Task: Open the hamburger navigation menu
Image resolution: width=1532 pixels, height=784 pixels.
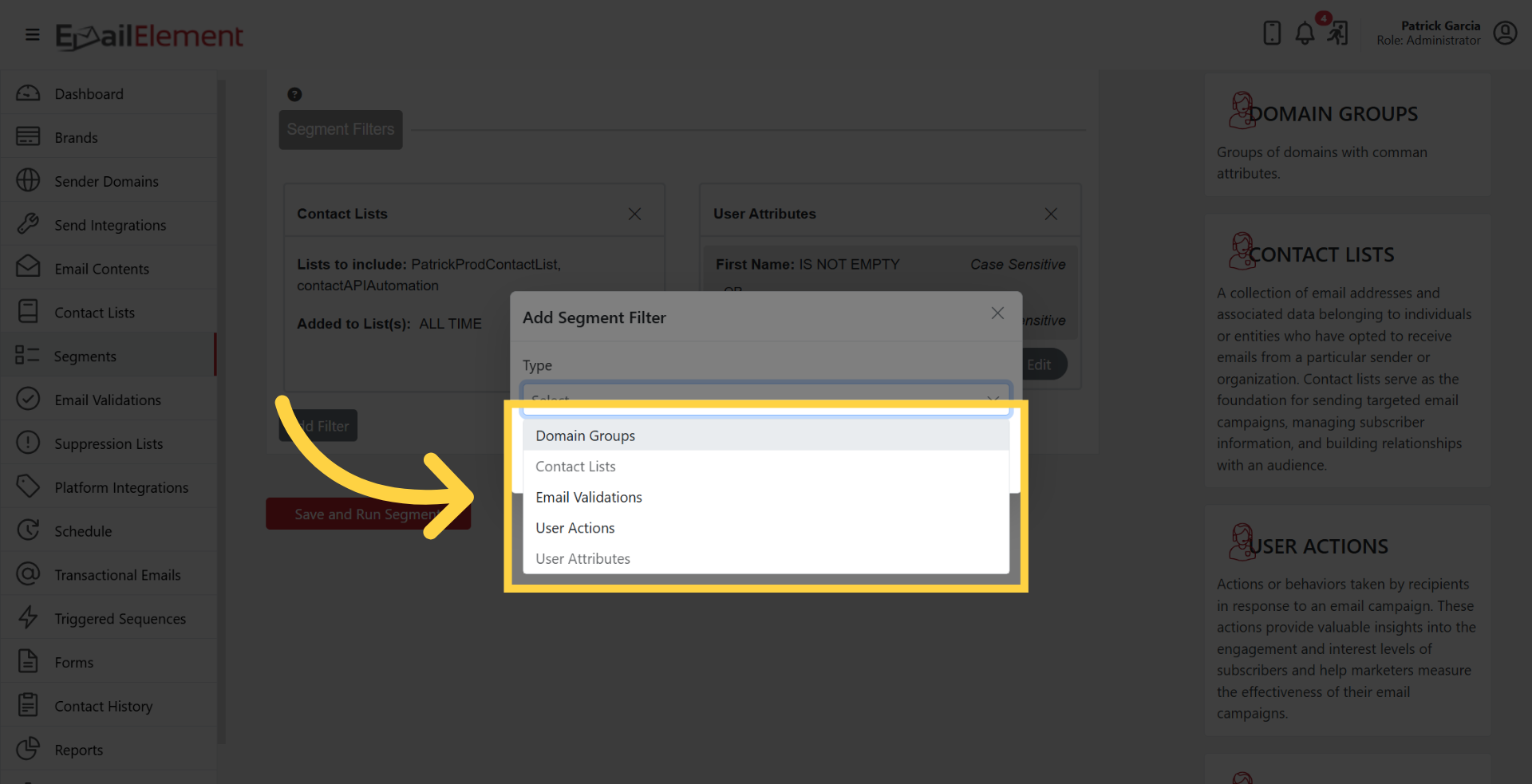Action: (33, 34)
